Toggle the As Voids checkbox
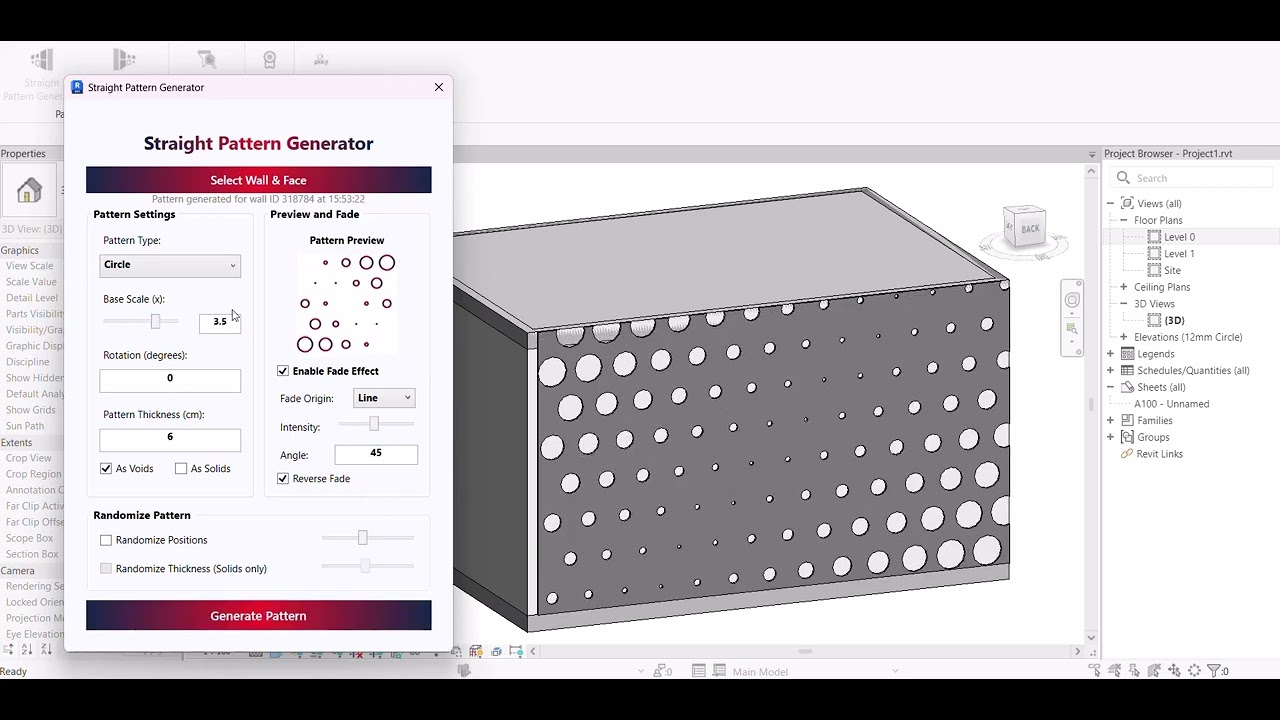 tap(106, 469)
